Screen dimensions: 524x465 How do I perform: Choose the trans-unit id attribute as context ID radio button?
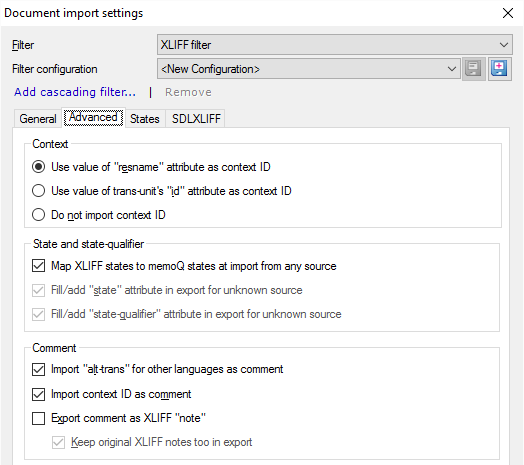click(x=38, y=191)
